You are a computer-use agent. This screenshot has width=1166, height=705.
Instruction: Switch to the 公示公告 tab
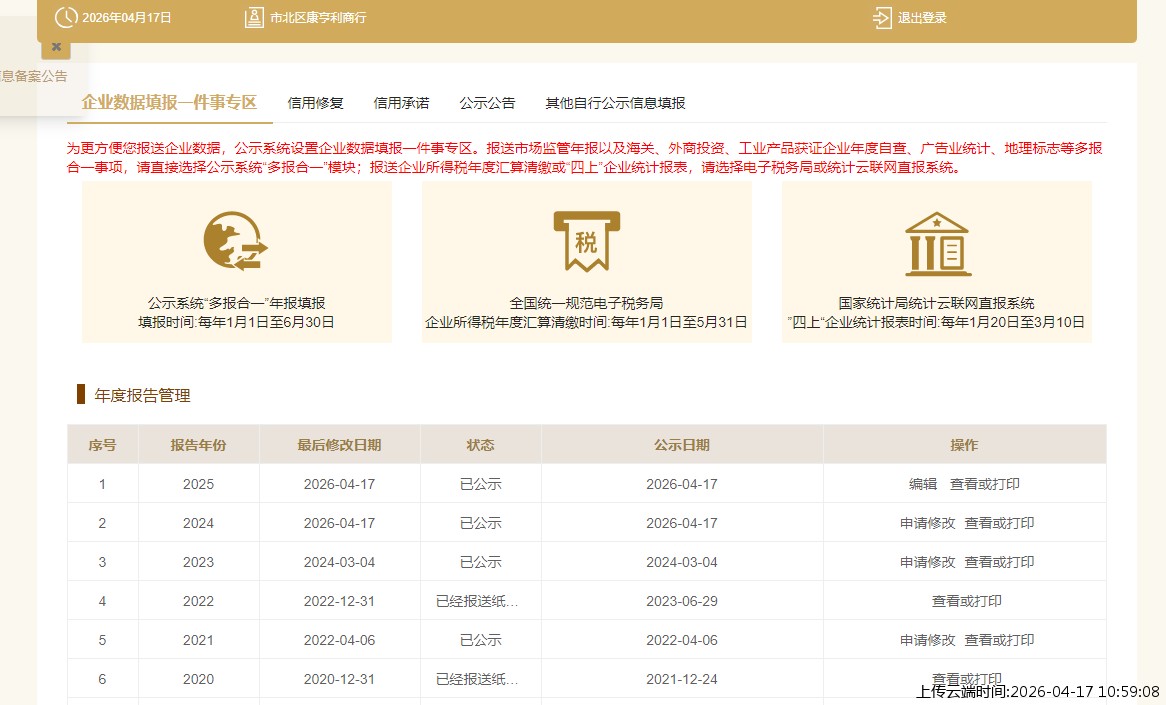click(487, 102)
